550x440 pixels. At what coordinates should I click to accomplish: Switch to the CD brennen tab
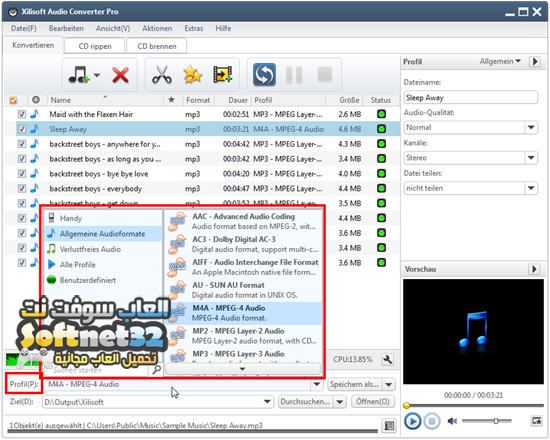157,46
